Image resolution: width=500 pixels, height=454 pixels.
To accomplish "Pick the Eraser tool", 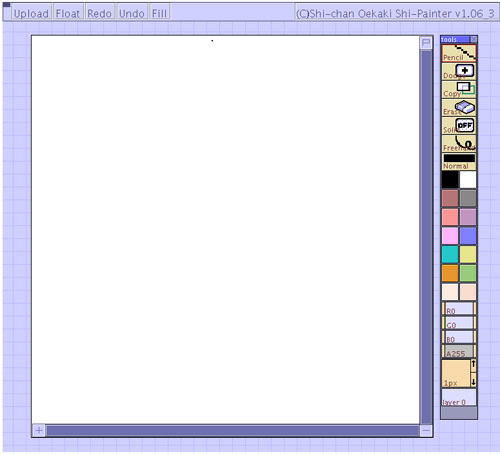I will click(459, 107).
